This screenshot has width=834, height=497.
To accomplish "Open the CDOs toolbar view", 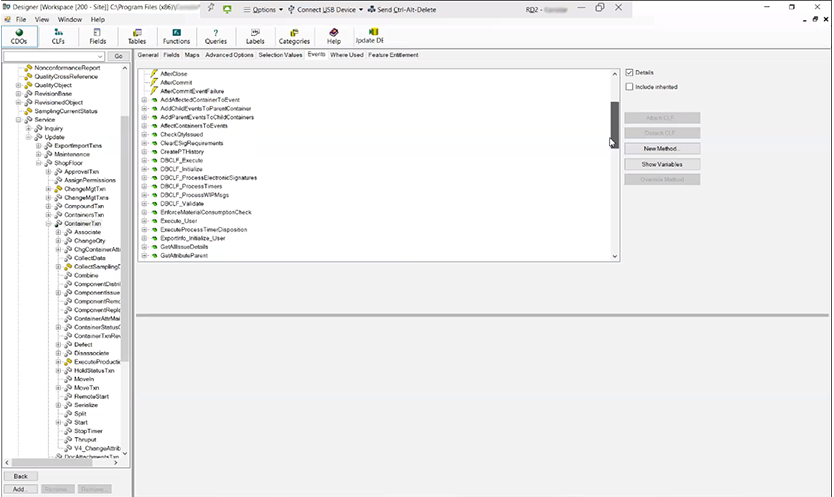I will click(x=19, y=36).
